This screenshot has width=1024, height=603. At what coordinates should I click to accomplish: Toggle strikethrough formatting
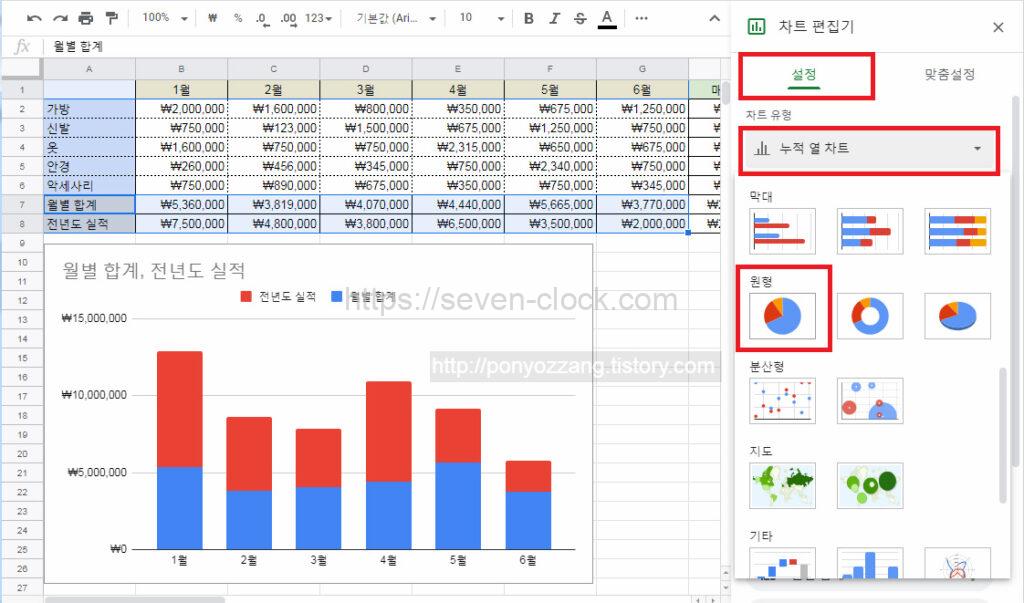coord(580,18)
